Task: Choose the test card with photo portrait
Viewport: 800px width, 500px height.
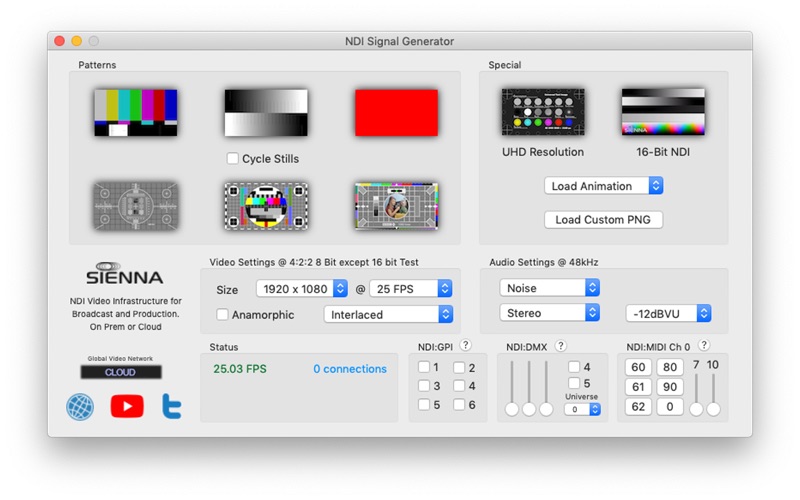Action: click(396, 206)
